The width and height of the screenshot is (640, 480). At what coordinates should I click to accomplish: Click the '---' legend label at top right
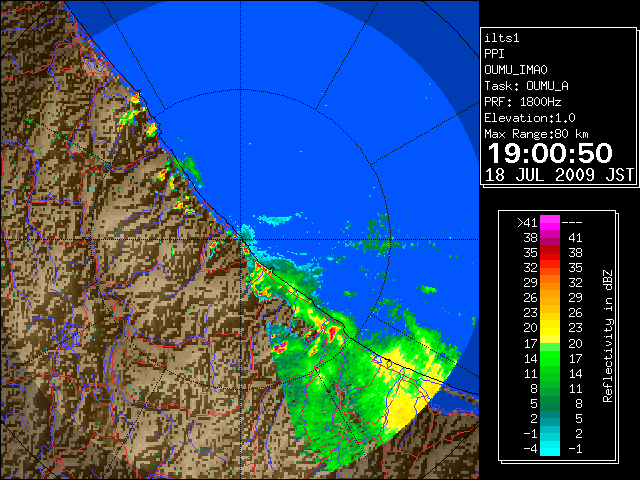click(572, 223)
